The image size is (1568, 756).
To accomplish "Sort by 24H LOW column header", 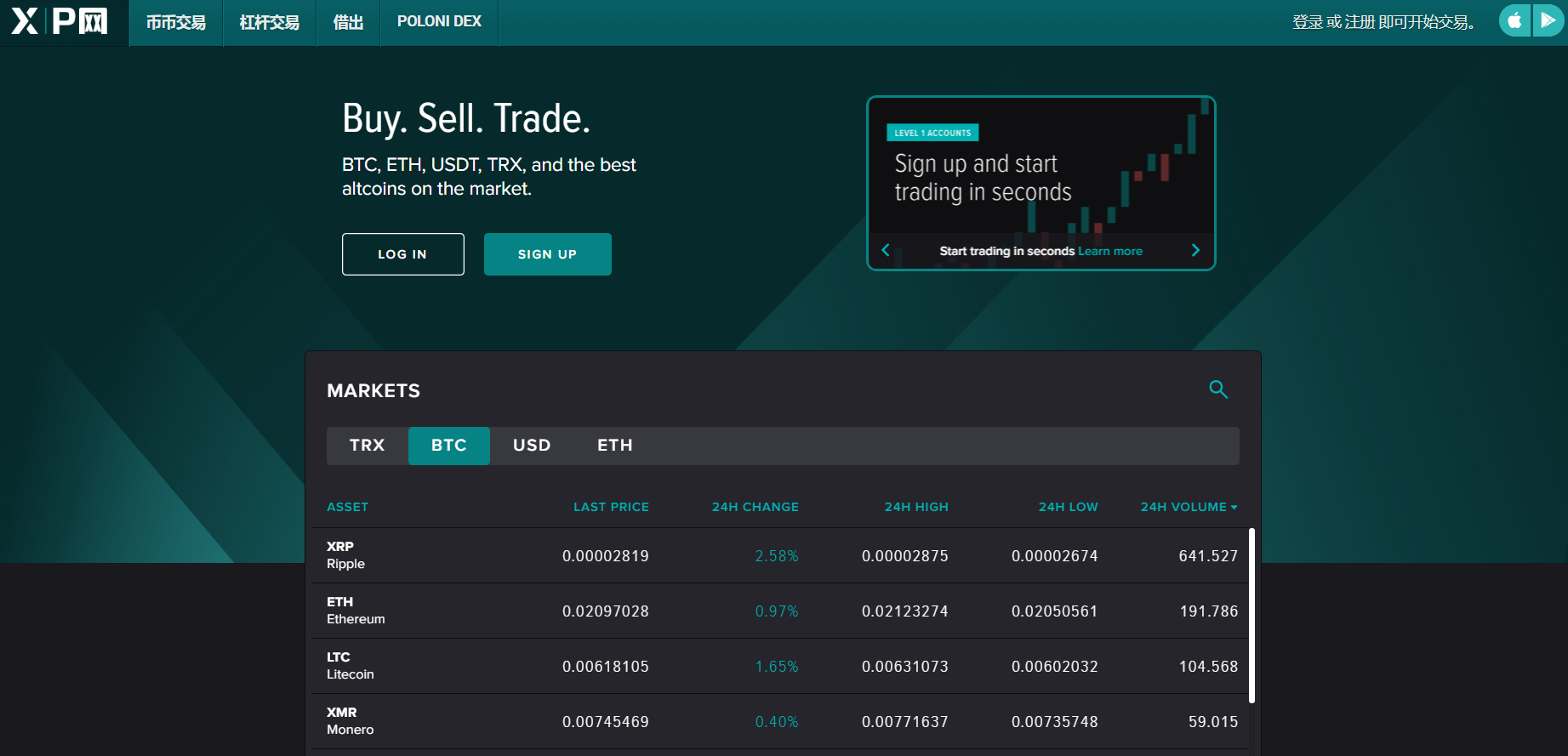I will 1069,507.
